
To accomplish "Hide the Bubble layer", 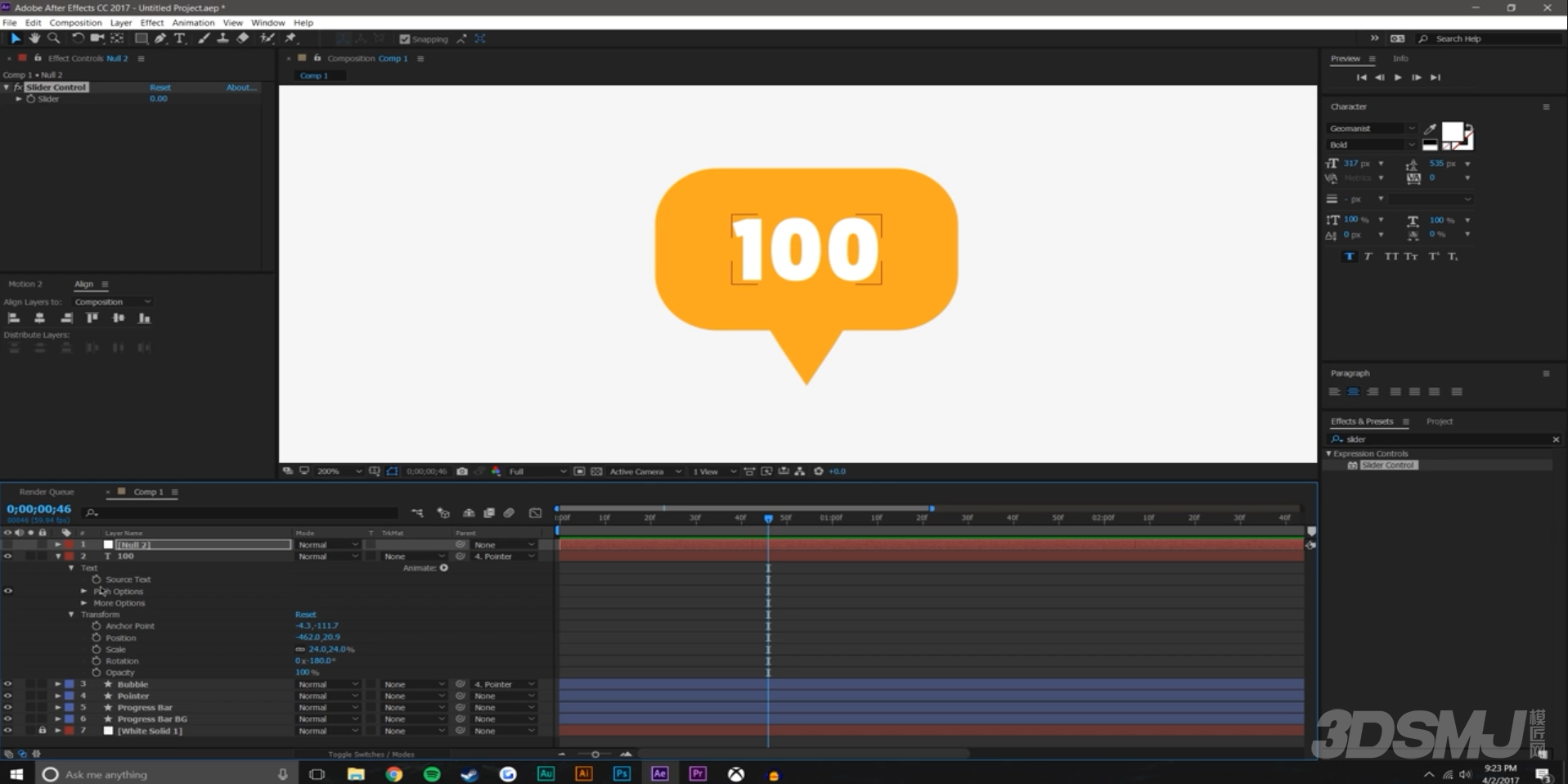I will [x=8, y=684].
